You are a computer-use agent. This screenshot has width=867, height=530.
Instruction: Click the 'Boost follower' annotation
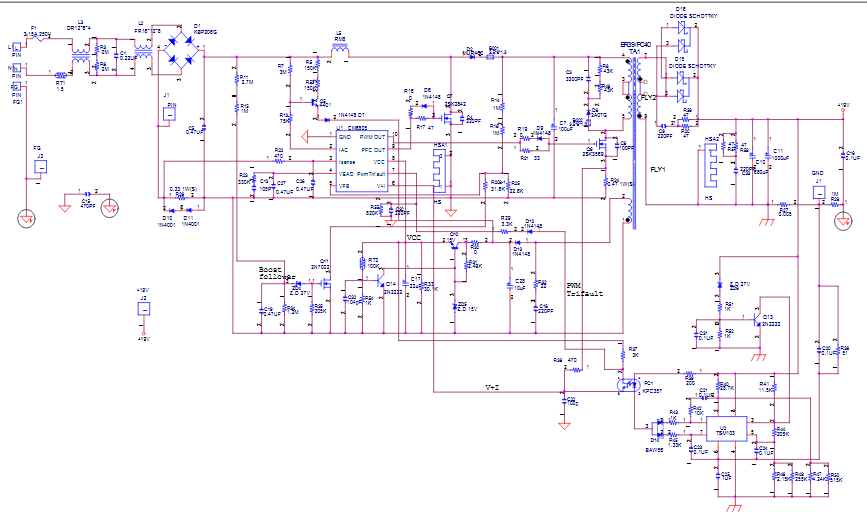click(277, 273)
